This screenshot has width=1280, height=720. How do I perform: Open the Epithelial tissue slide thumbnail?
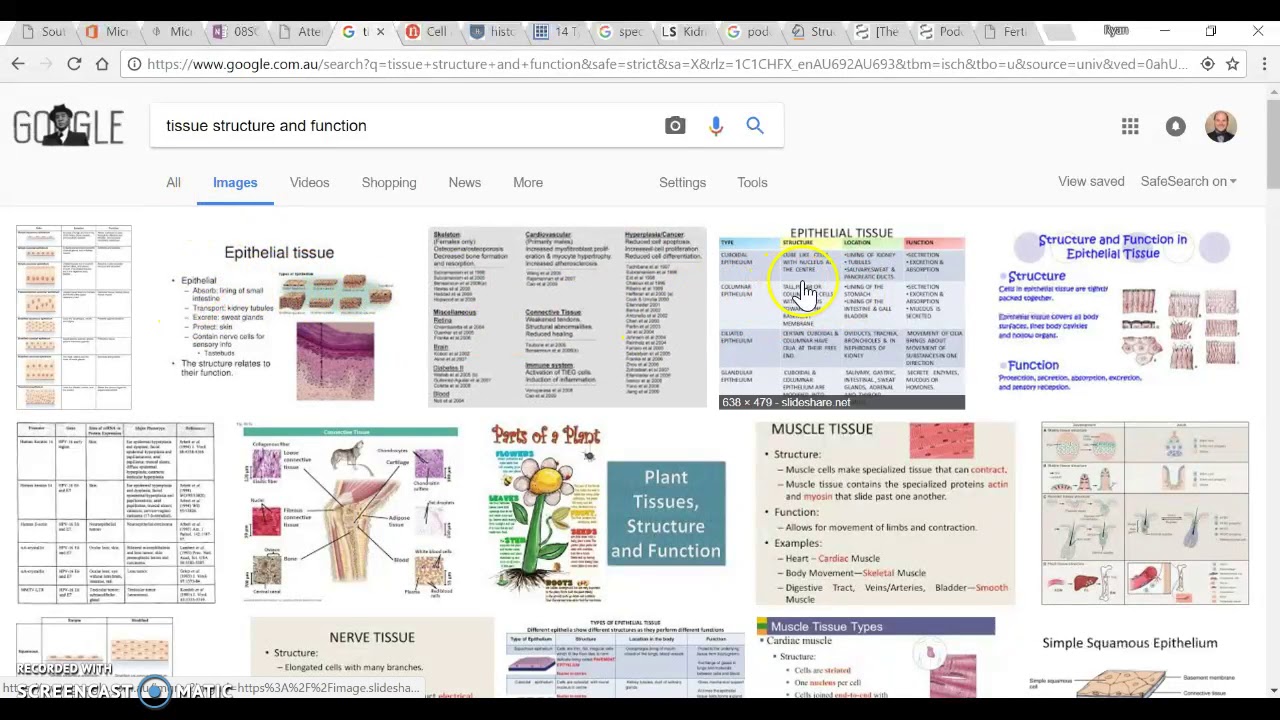(279, 317)
